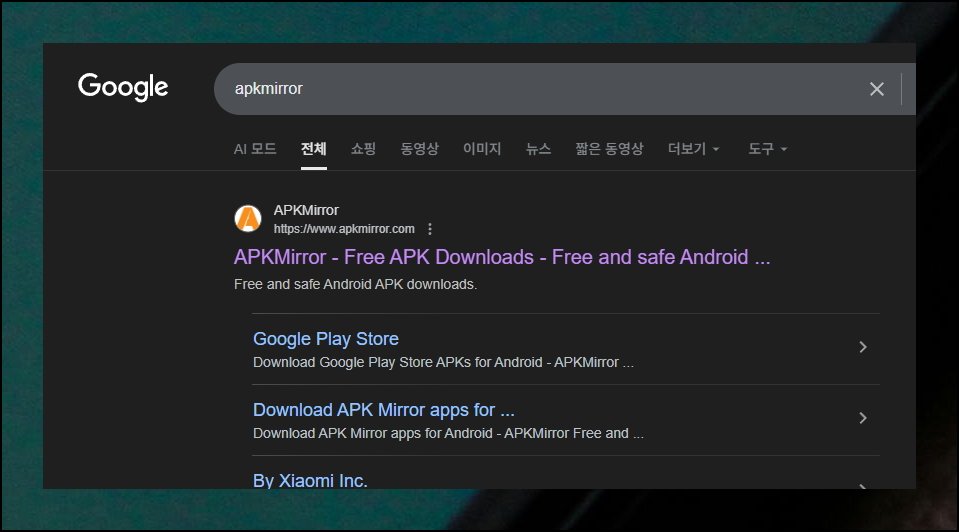
Task: Click 'Download APK Mirror apps for Android - APKMirror' description
Action: point(448,433)
